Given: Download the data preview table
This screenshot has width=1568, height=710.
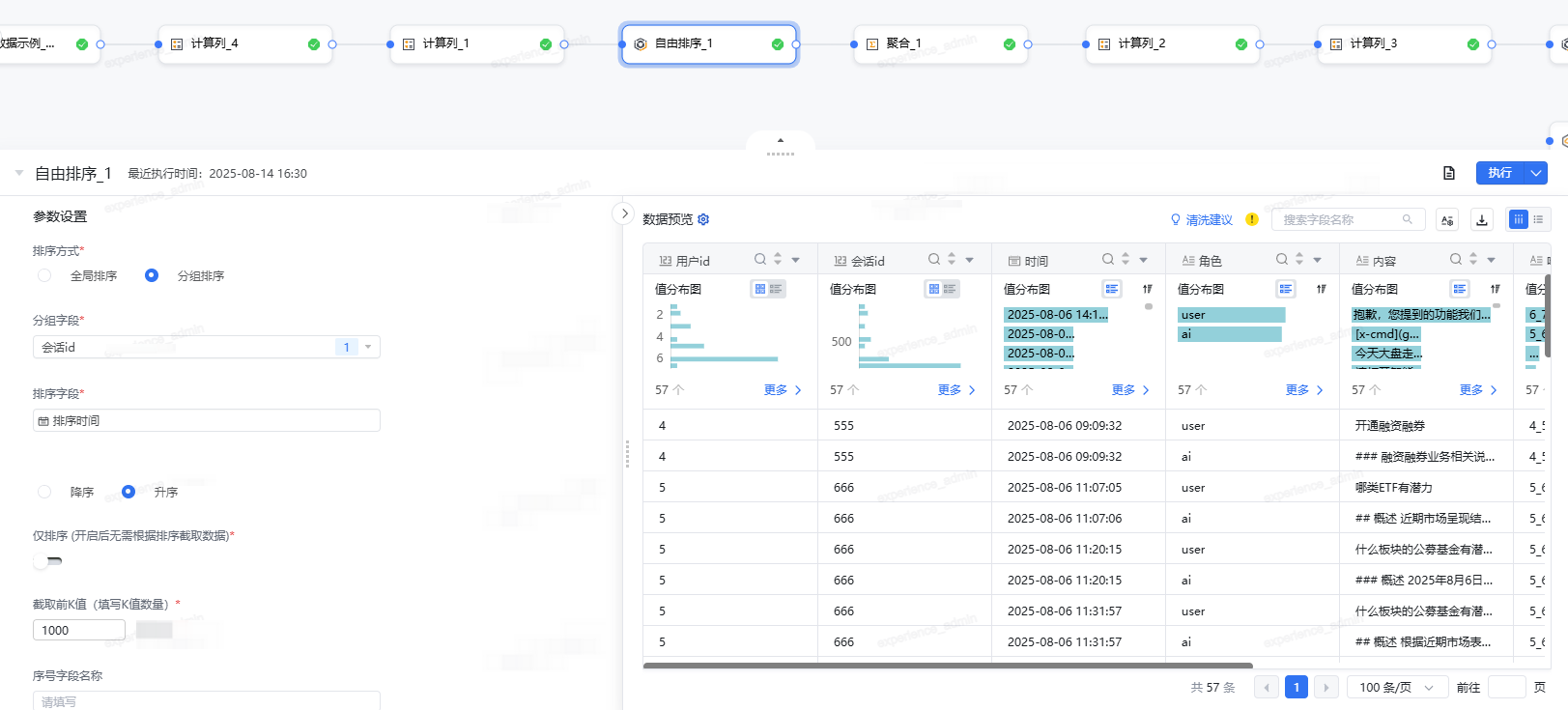Looking at the screenshot, I should (x=1481, y=220).
